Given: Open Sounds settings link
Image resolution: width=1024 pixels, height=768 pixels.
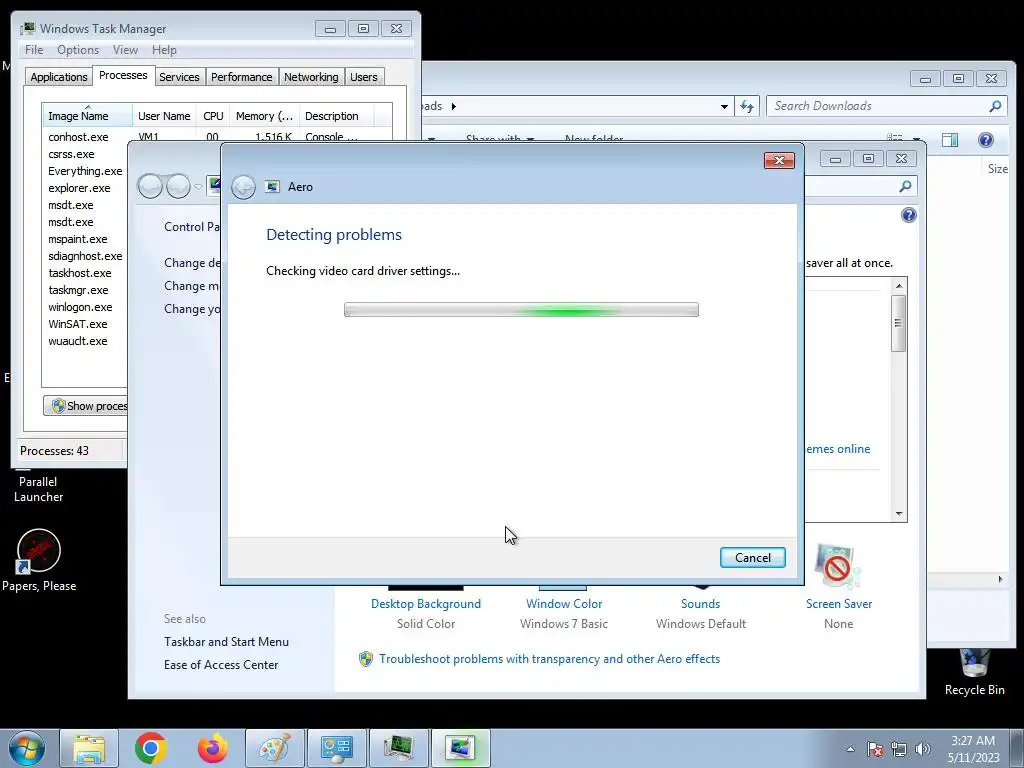Looking at the screenshot, I should (x=700, y=603).
